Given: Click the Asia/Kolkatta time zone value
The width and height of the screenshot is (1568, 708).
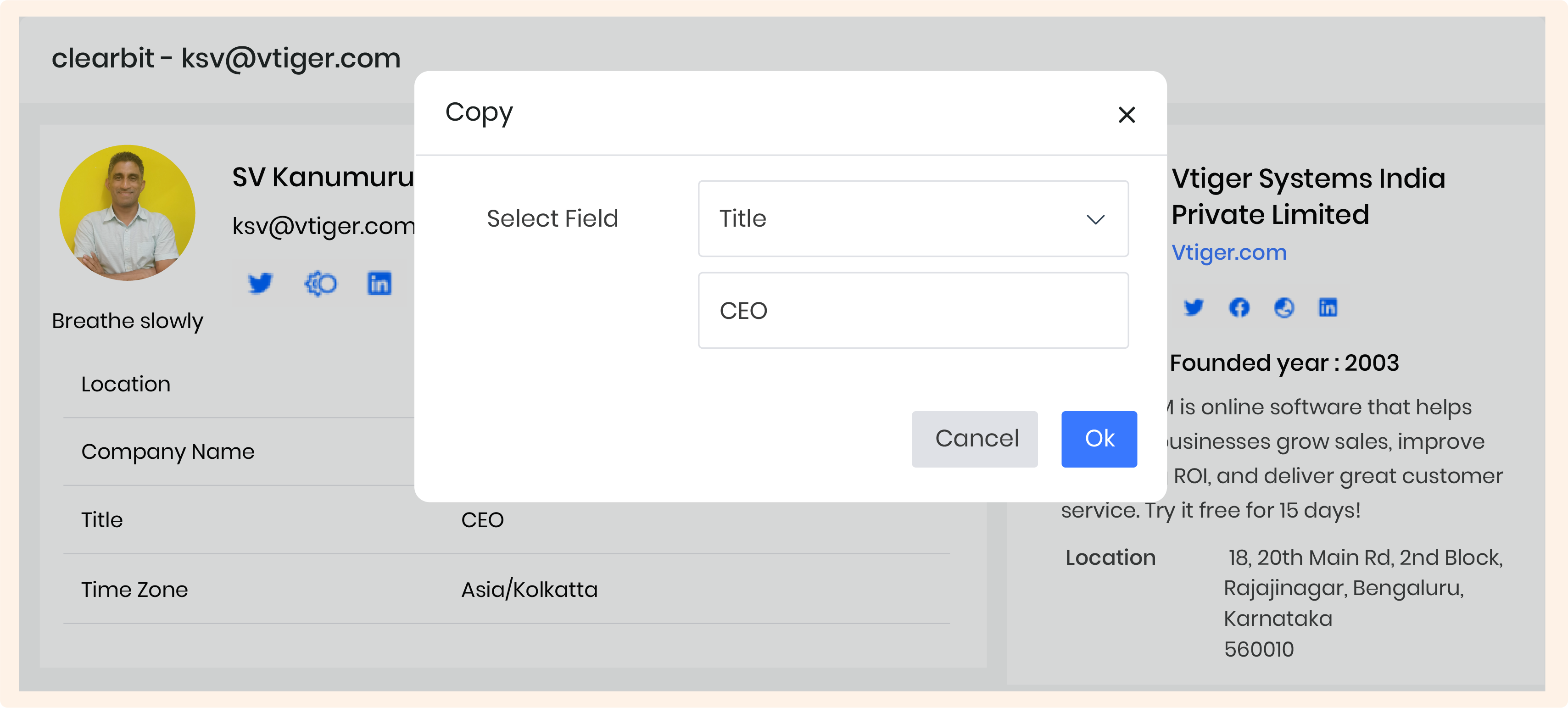Looking at the screenshot, I should 529,589.
